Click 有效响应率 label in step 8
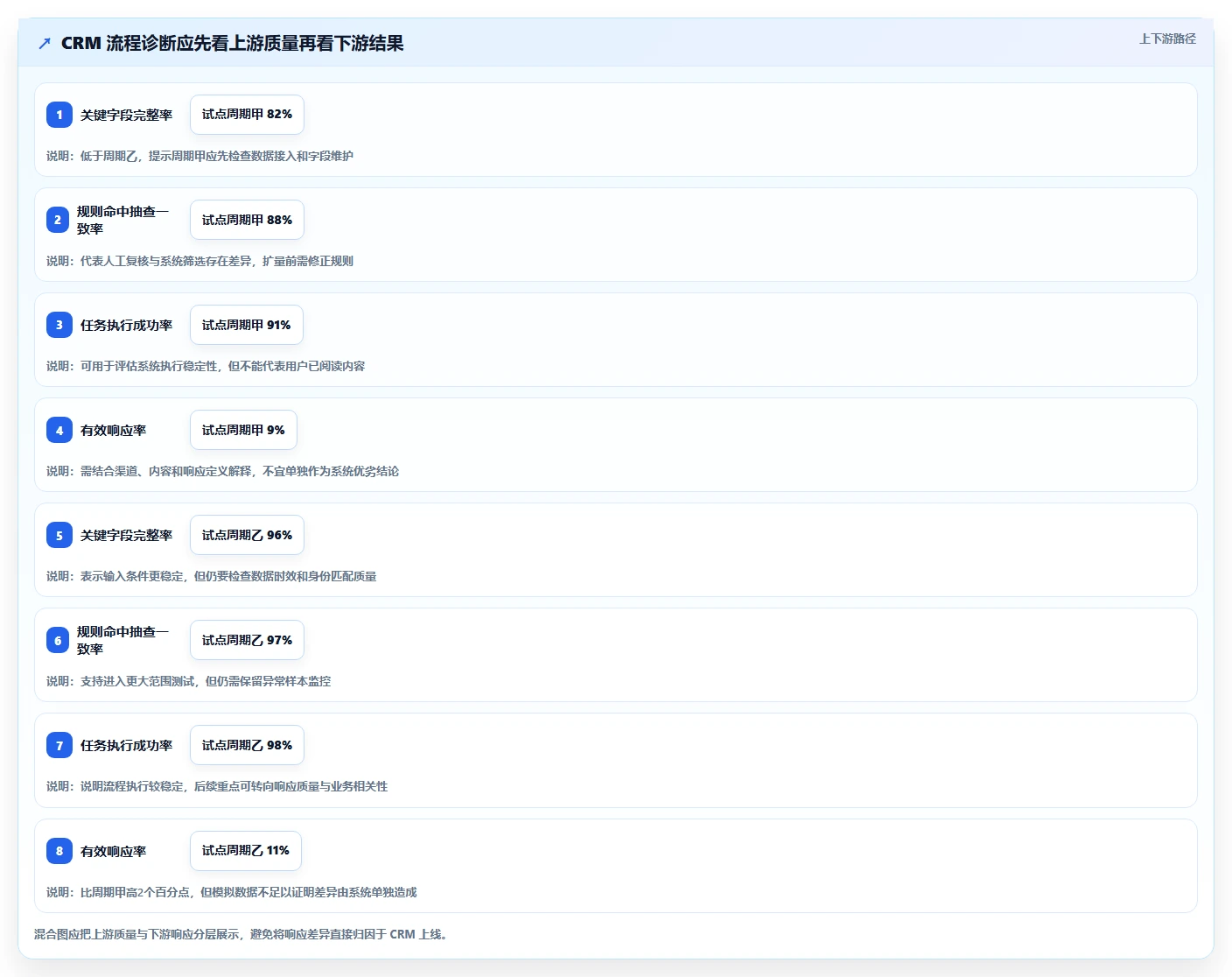 click(113, 851)
